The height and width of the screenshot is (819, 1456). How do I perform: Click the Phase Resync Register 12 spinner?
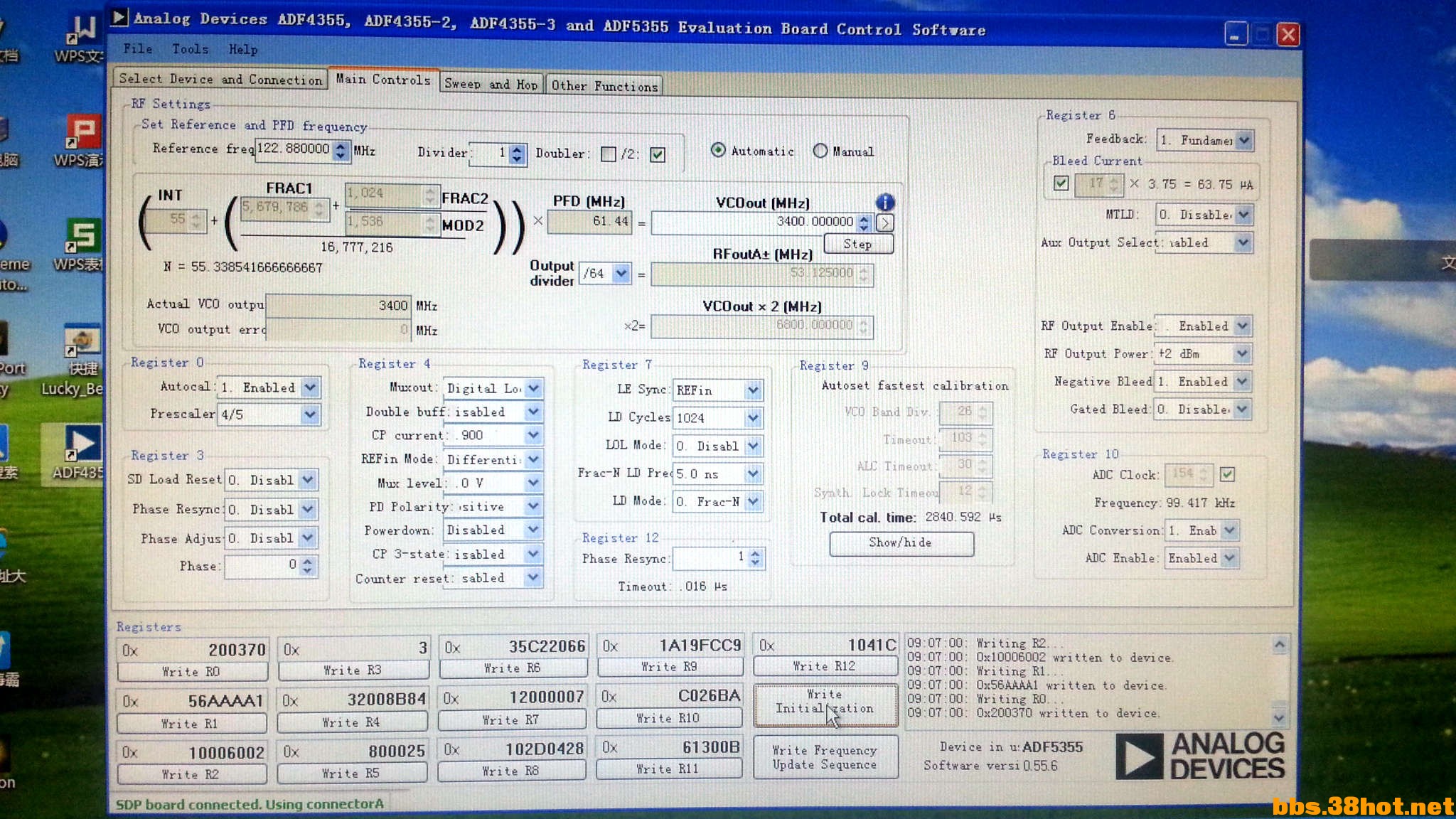point(755,558)
